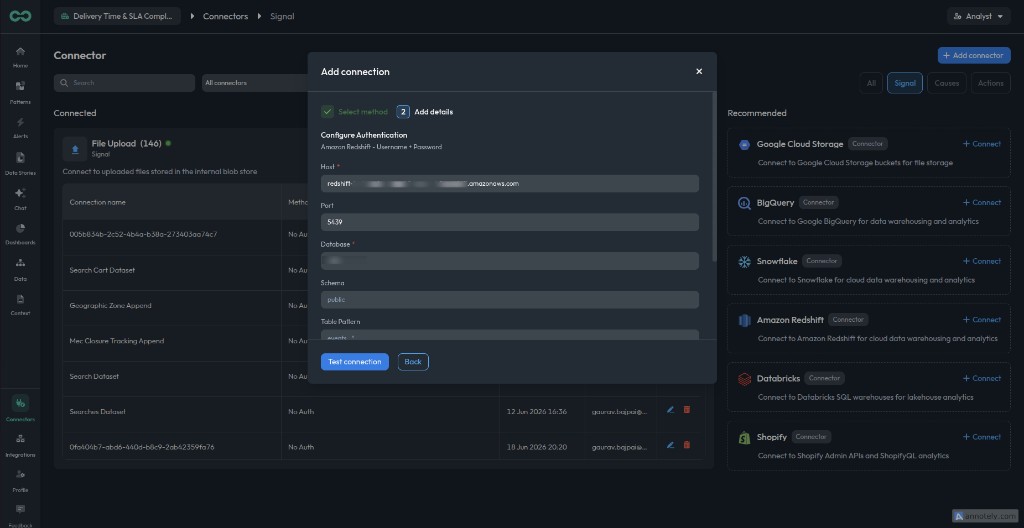Viewport: 1024px width, 528px height.
Task: Close the Add connection dialog
Action: tap(699, 71)
